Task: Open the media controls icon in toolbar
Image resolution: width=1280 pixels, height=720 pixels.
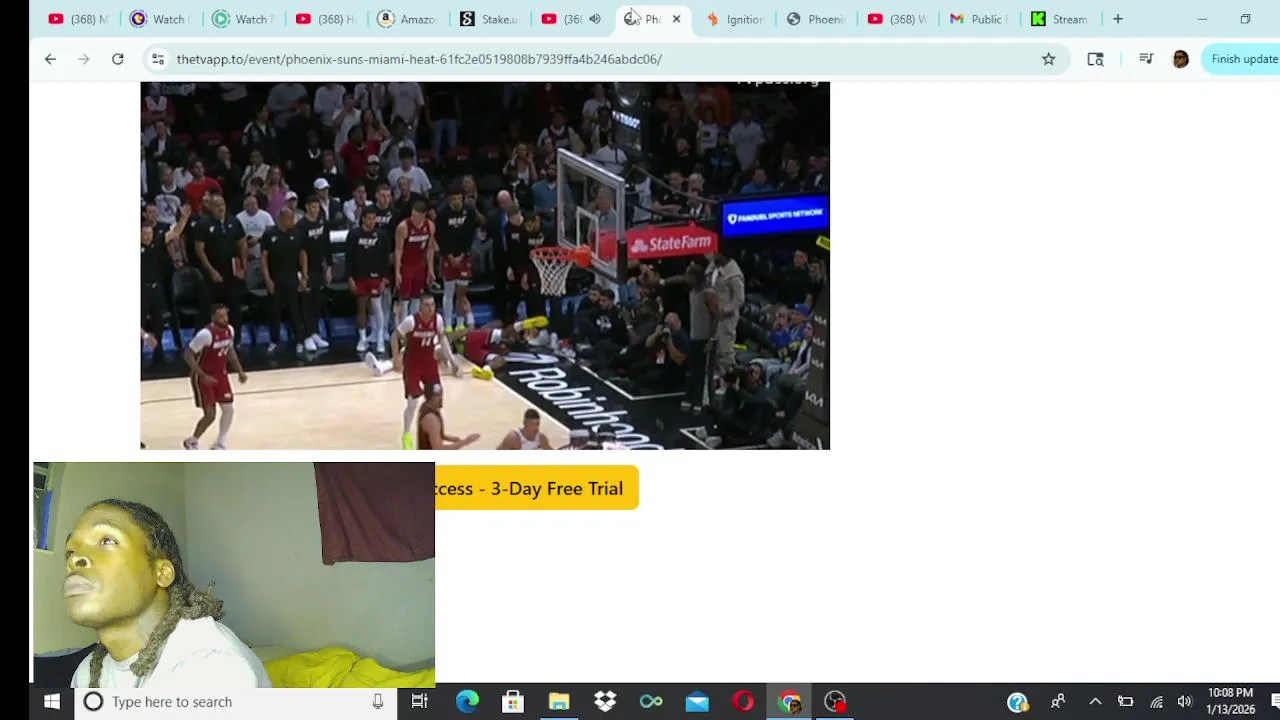Action: click(1146, 59)
